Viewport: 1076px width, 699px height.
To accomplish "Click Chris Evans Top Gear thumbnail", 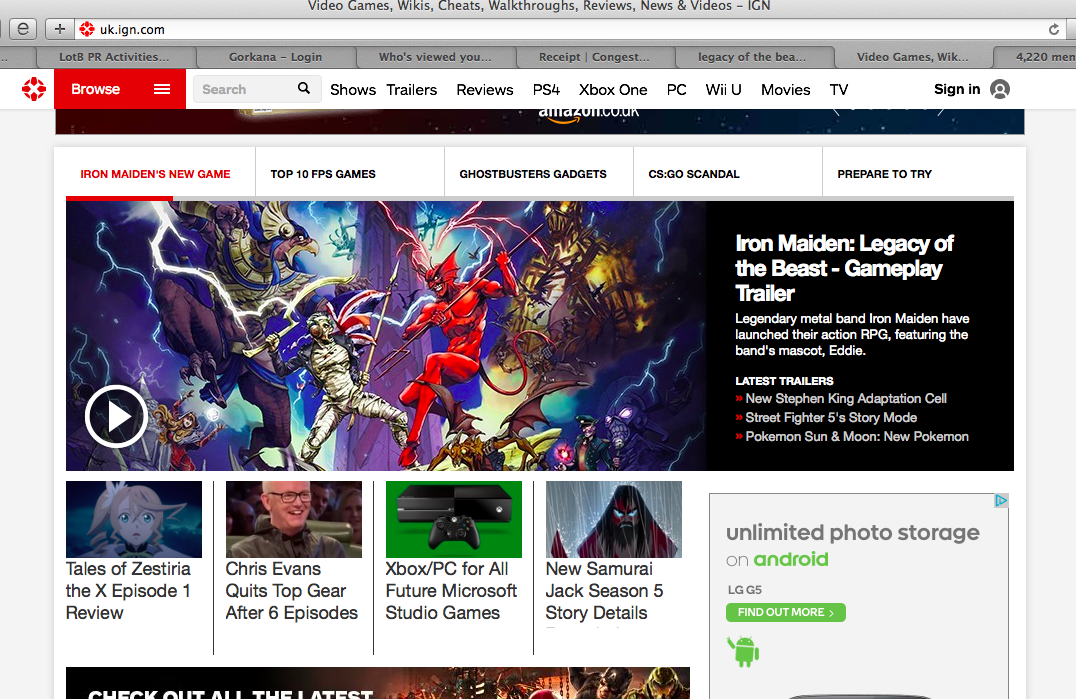I will 294,519.
